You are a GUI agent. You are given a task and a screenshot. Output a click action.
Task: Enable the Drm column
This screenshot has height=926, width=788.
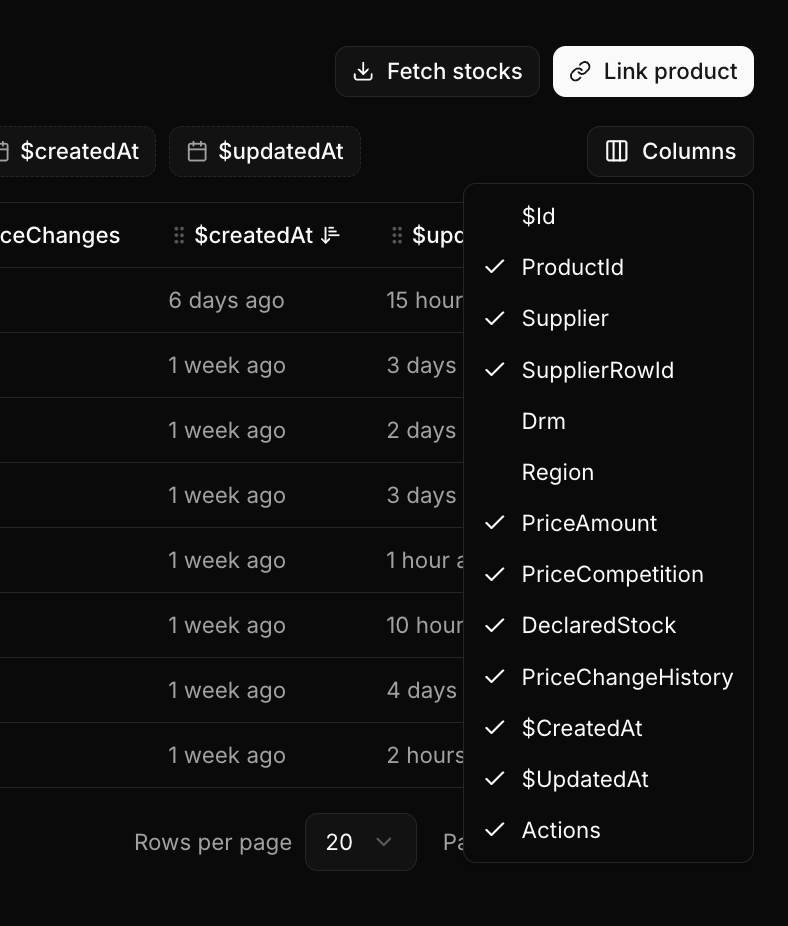(543, 421)
